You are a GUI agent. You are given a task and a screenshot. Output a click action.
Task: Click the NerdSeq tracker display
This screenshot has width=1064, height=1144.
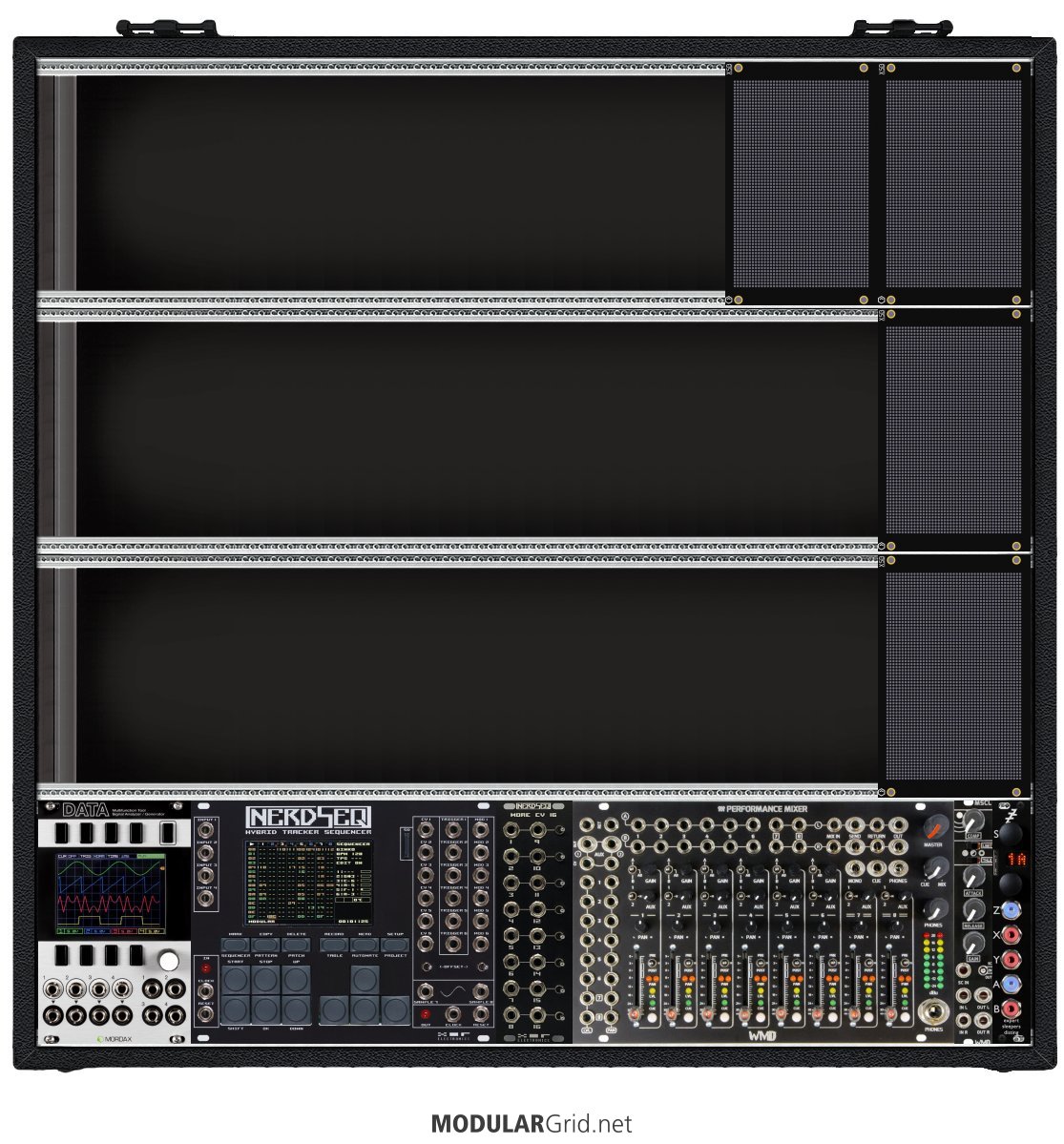click(x=307, y=882)
